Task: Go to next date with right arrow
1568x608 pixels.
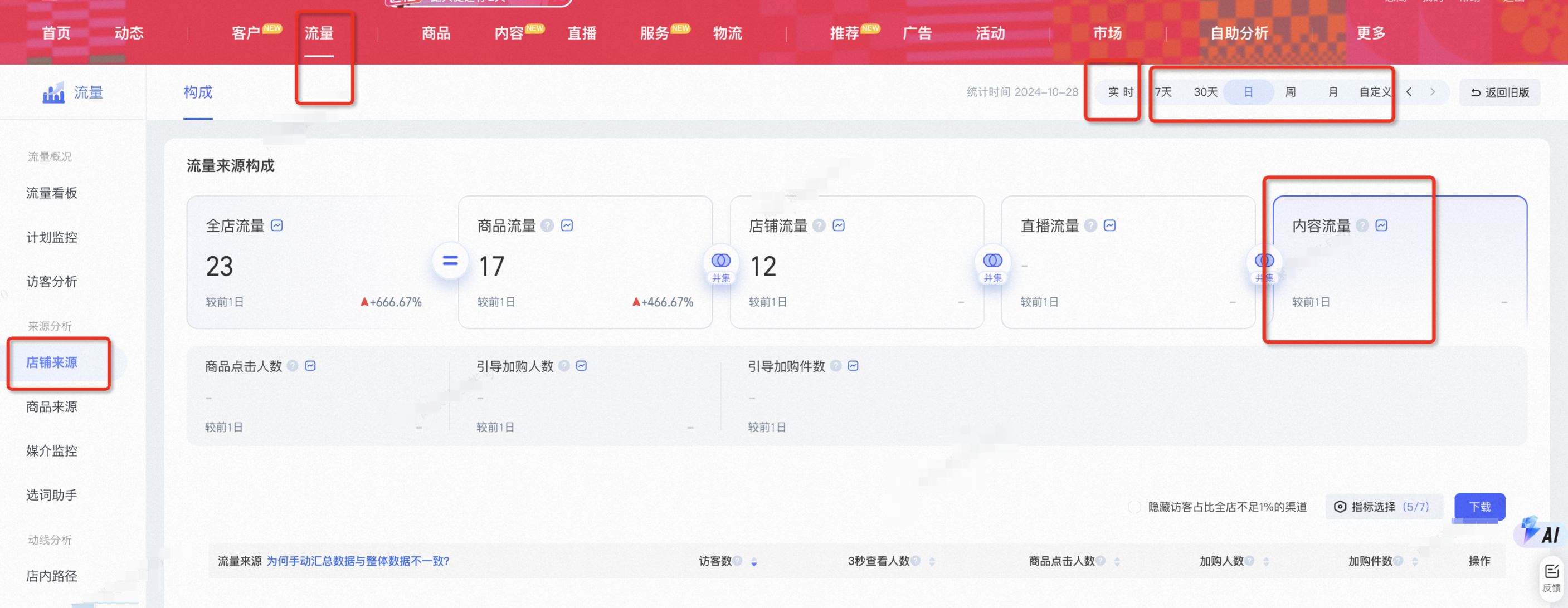Action: (x=1433, y=92)
